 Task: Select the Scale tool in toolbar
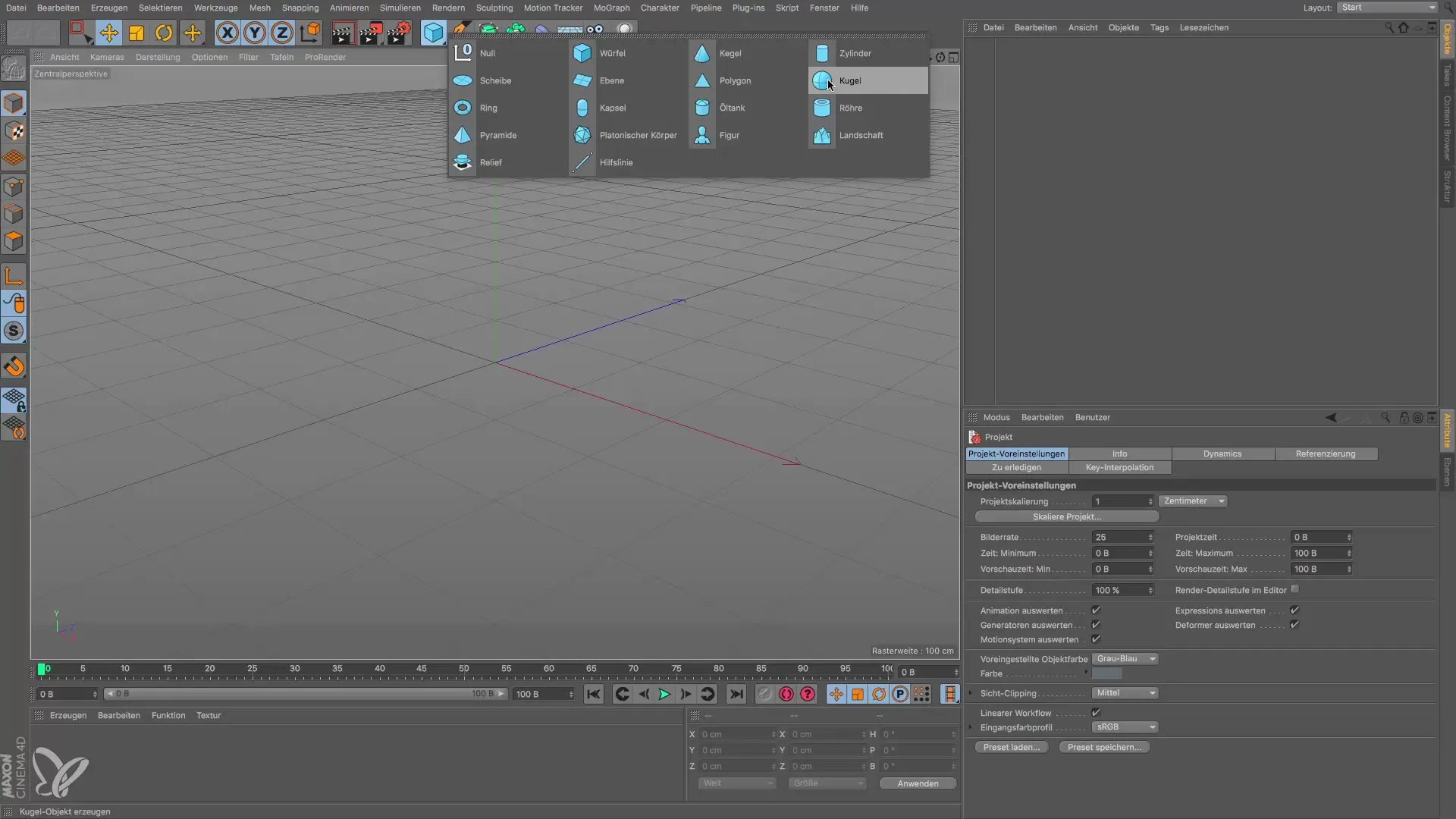click(x=136, y=33)
